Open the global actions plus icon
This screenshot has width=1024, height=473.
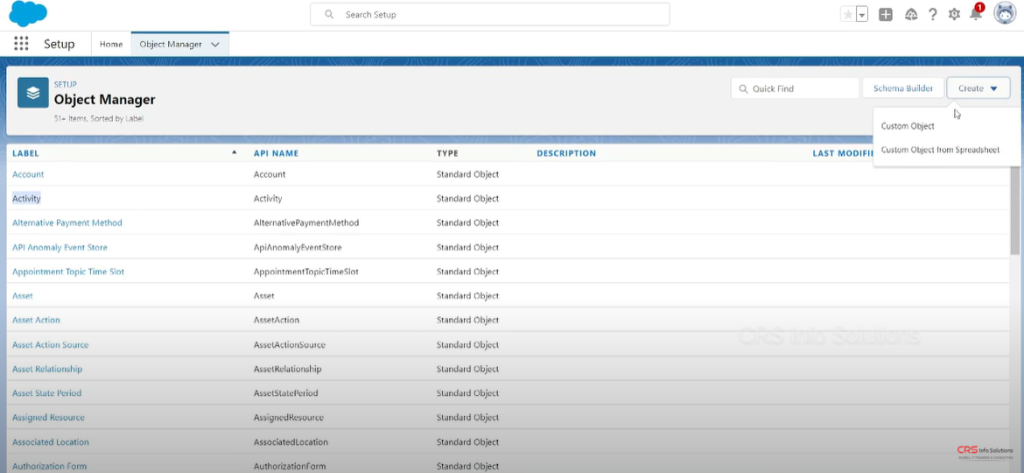coord(886,14)
